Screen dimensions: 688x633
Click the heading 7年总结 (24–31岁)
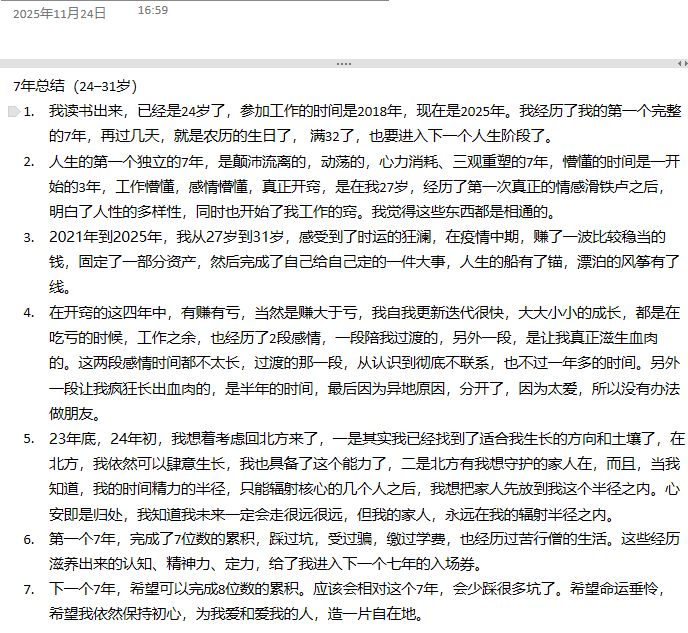(x=75, y=86)
